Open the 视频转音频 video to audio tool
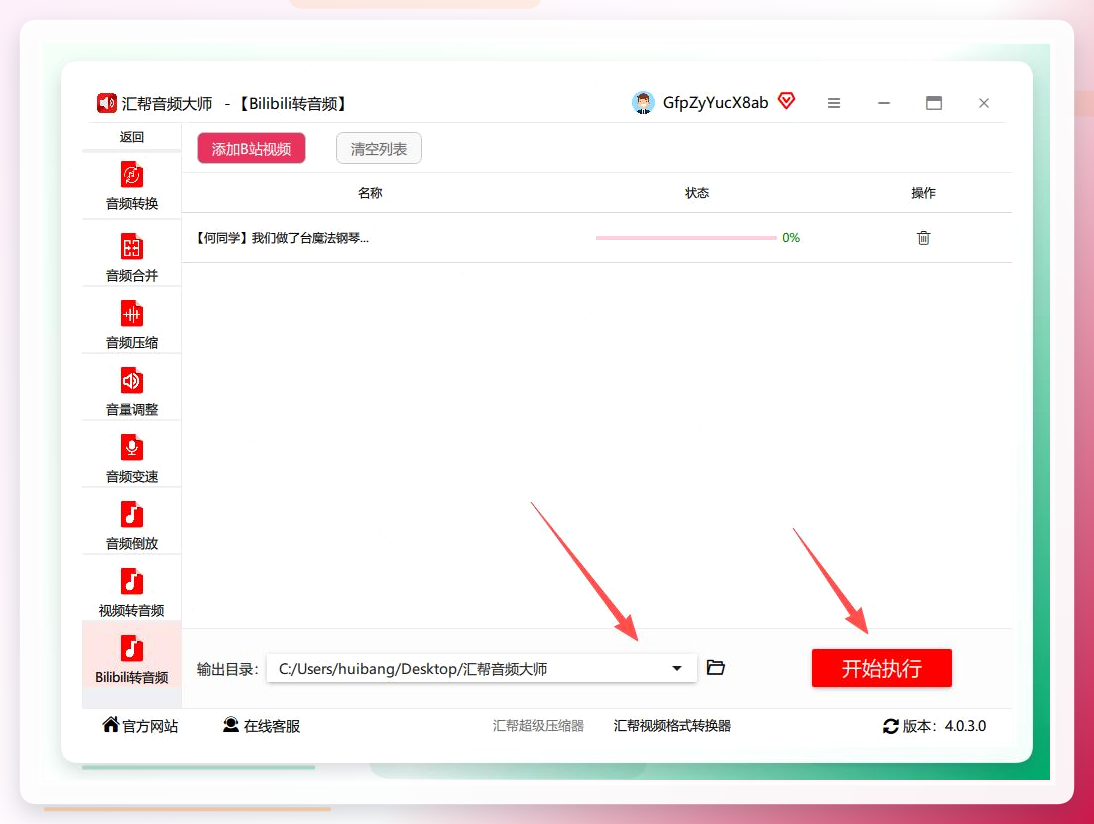Viewport: 1094px width, 824px height. pos(131,592)
